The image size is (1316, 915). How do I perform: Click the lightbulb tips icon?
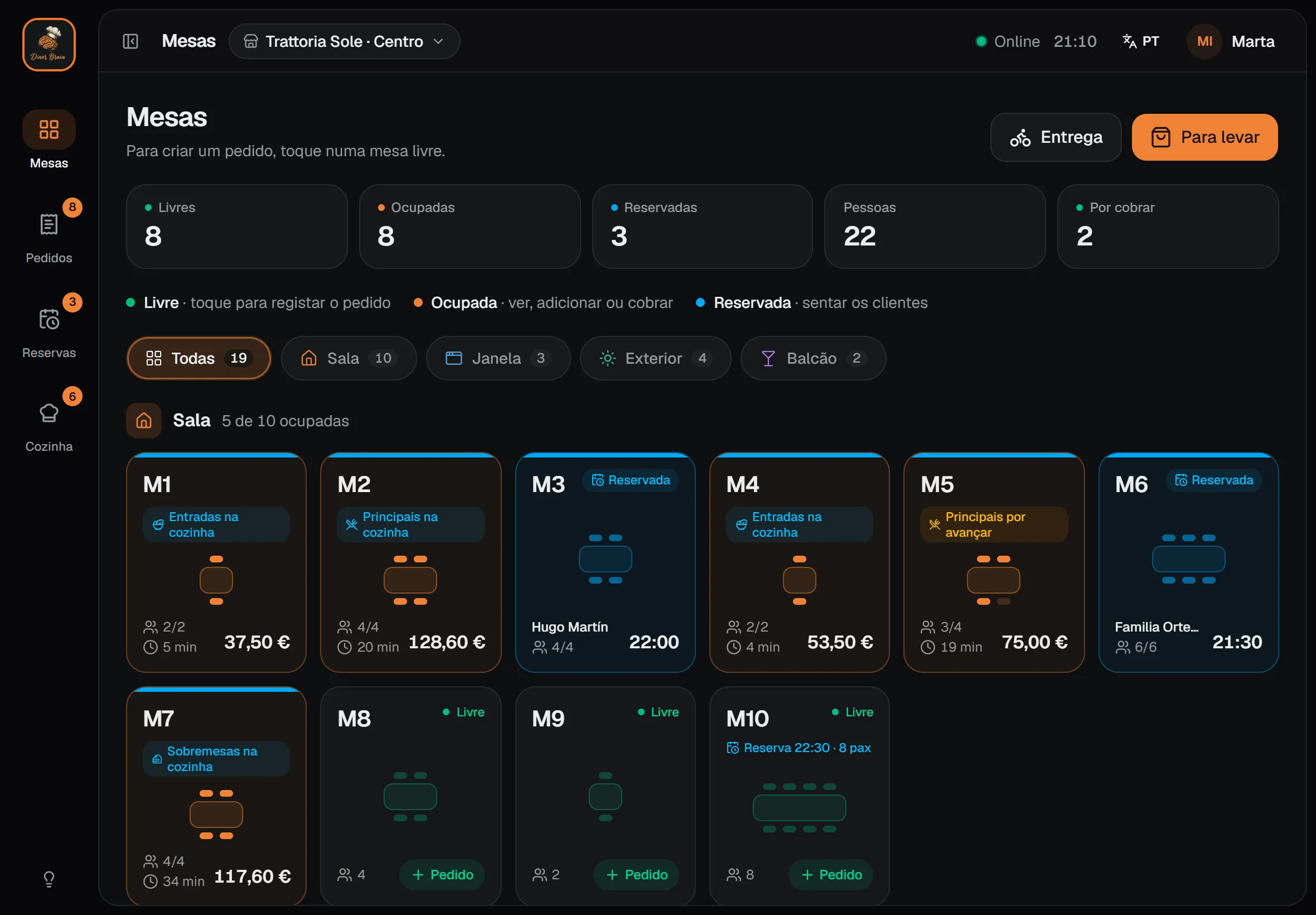(49, 879)
